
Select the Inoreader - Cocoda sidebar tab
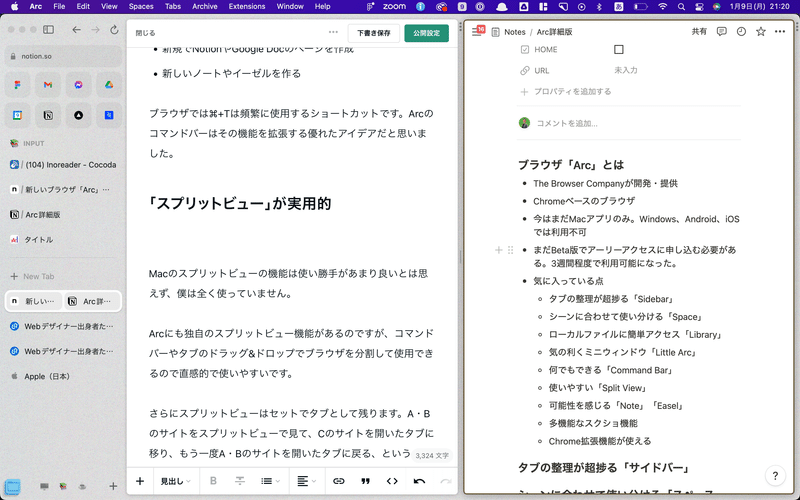coord(63,165)
